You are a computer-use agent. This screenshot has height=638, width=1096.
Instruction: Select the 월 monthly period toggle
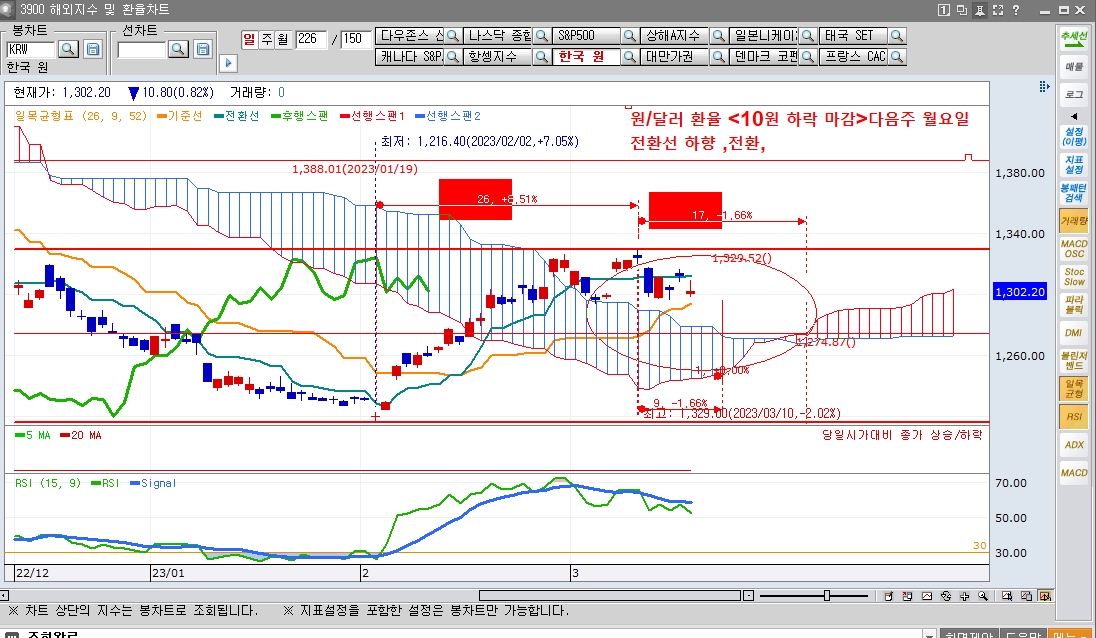pyautogui.click(x=282, y=39)
